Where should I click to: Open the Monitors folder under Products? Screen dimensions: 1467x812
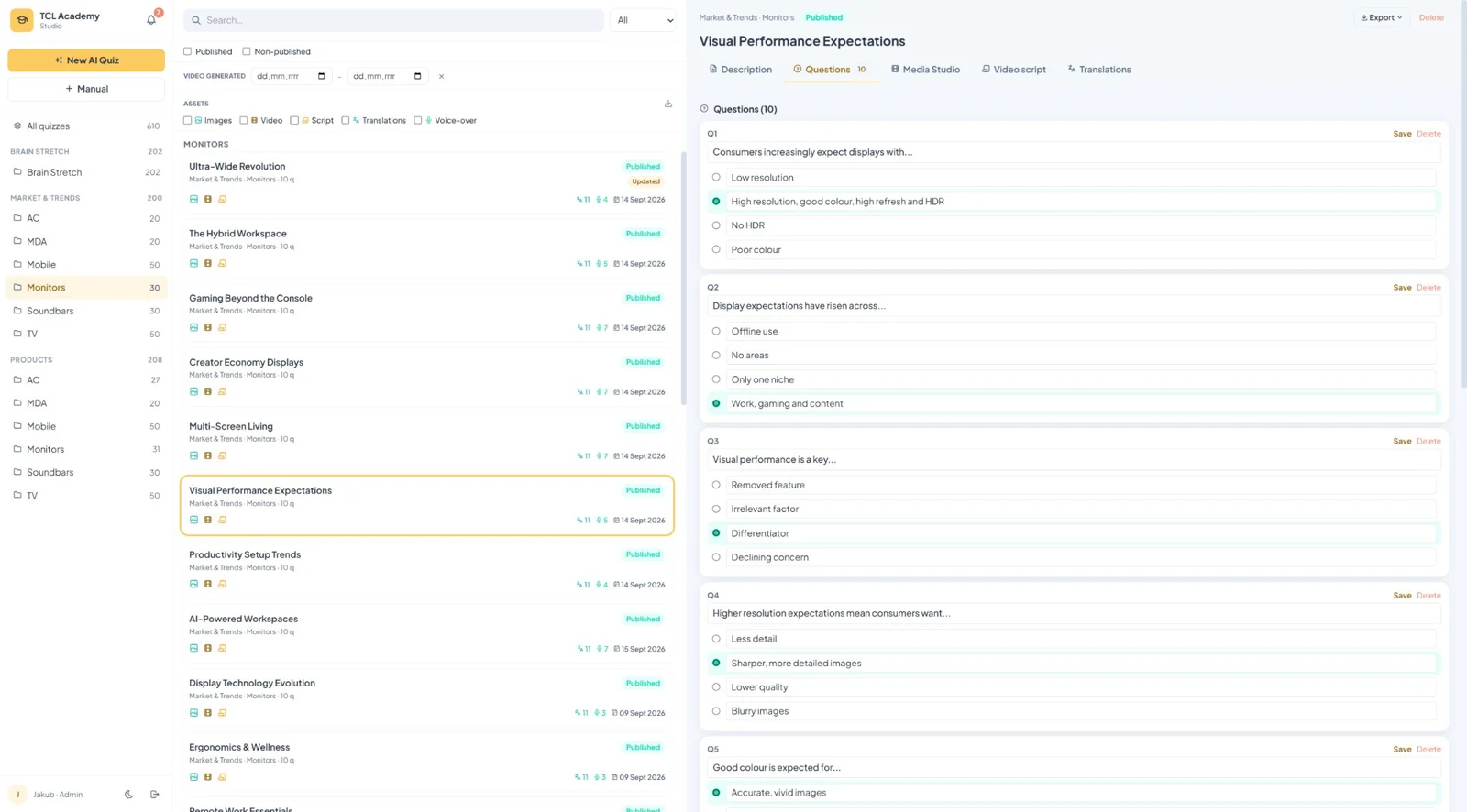(x=86, y=449)
